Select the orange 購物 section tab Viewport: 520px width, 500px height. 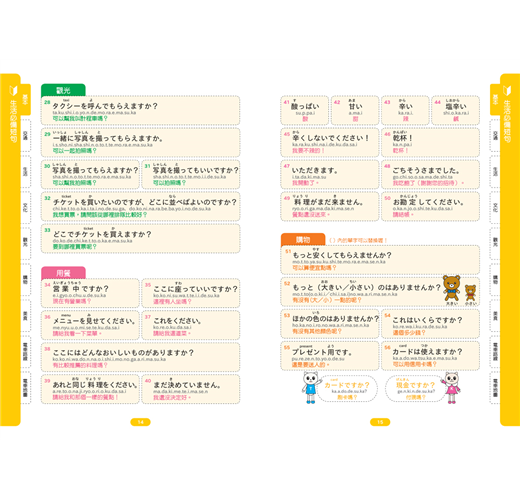point(303,239)
